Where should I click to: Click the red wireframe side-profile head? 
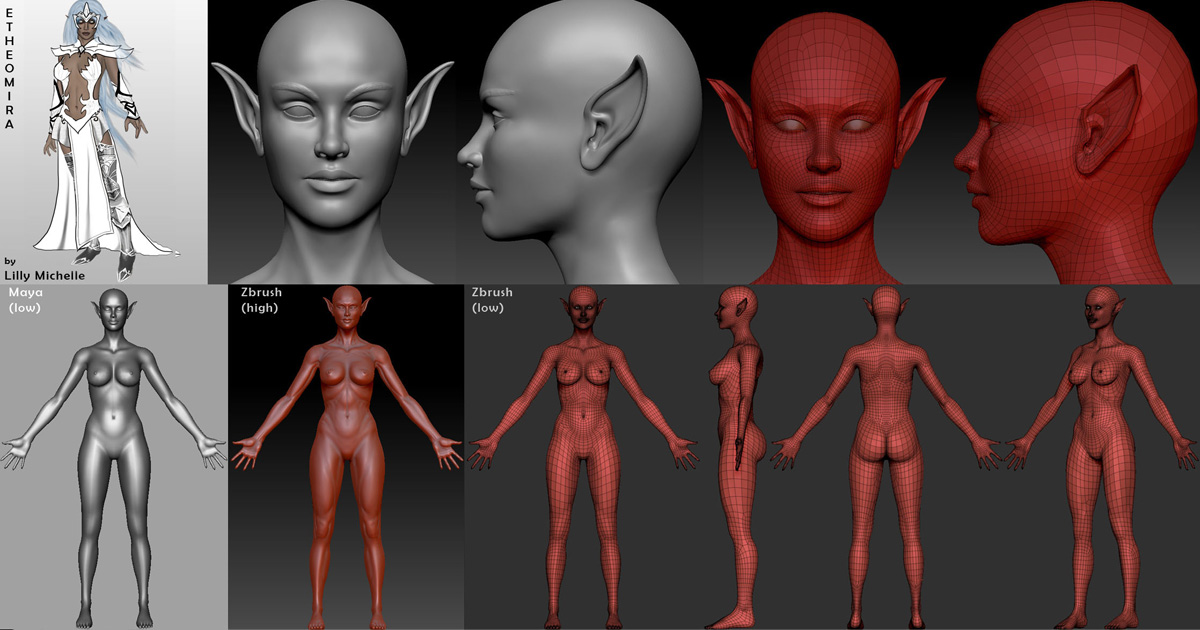[1077, 142]
